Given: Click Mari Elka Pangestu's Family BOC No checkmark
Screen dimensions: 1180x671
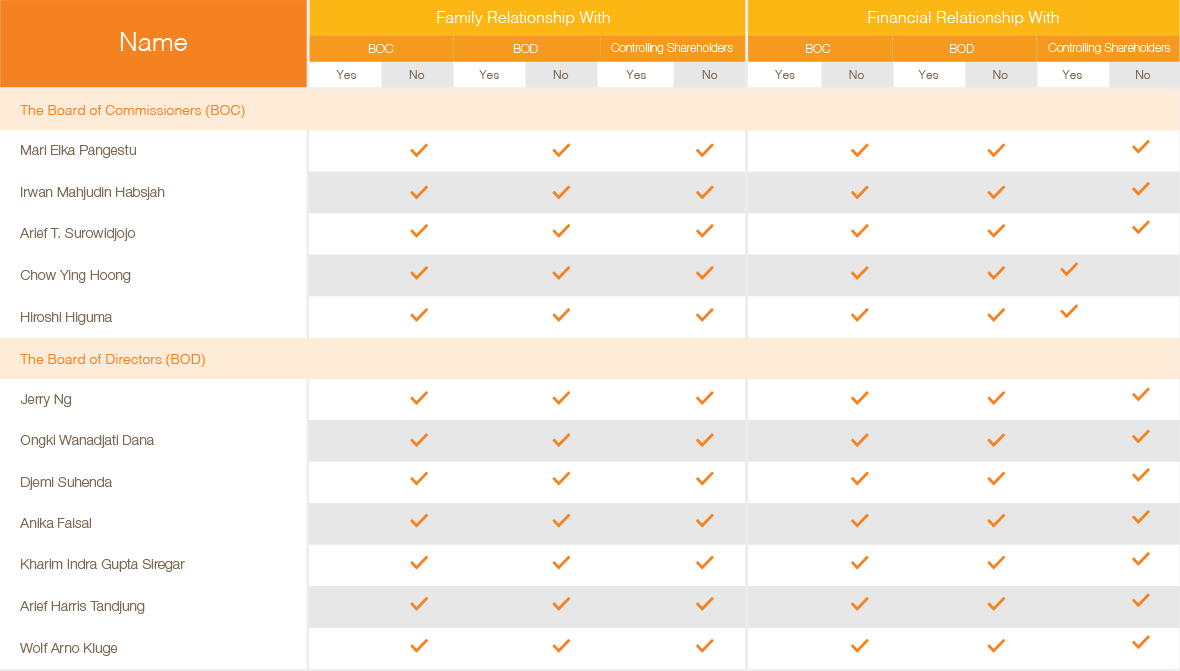Looking at the screenshot, I should pyautogui.click(x=419, y=150).
